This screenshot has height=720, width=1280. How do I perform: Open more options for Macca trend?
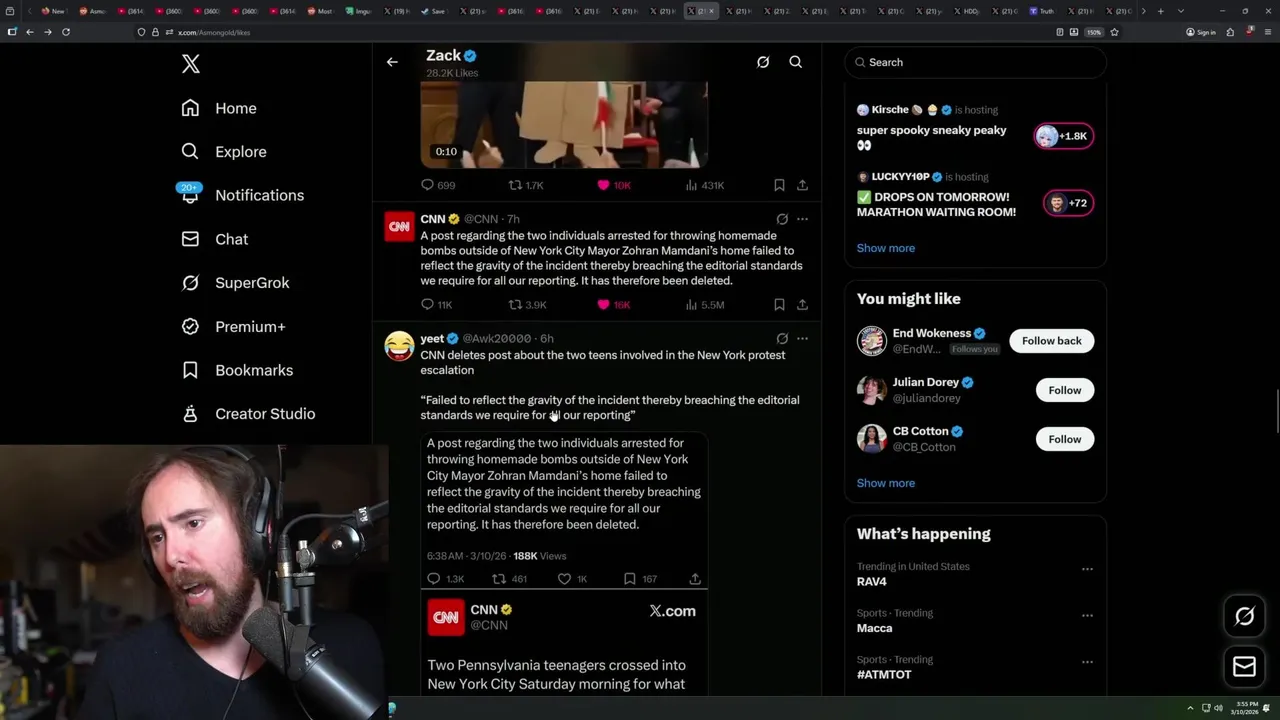[1087, 616]
